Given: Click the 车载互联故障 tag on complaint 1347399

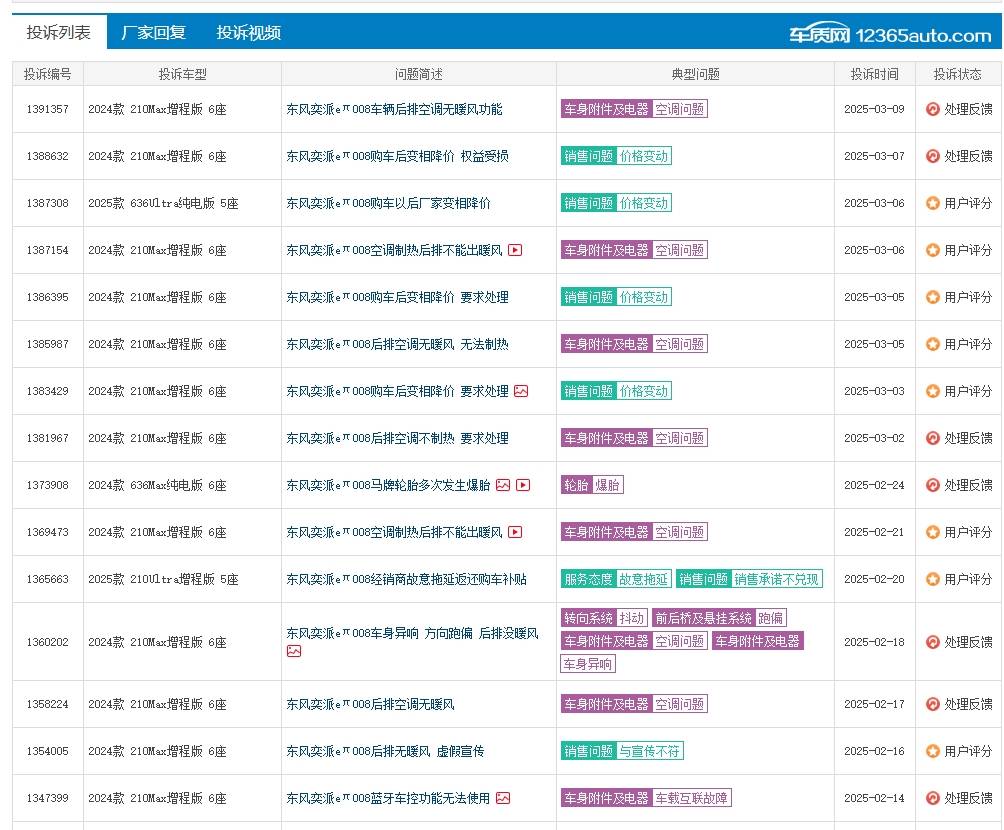Looking at the screenshot, I should [691, 798].
